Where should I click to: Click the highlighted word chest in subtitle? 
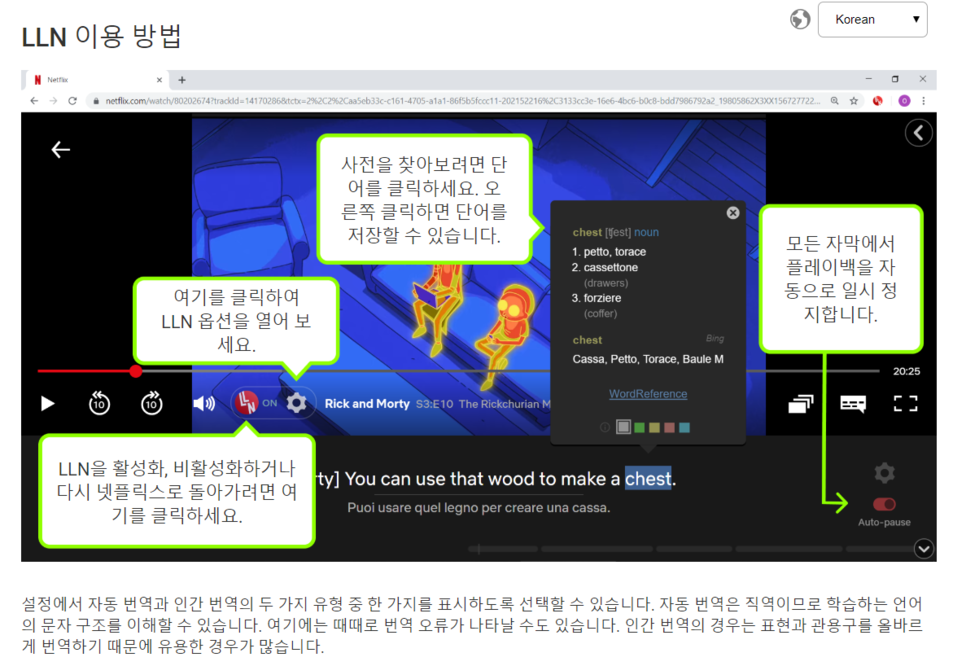(x=648, y=479)
